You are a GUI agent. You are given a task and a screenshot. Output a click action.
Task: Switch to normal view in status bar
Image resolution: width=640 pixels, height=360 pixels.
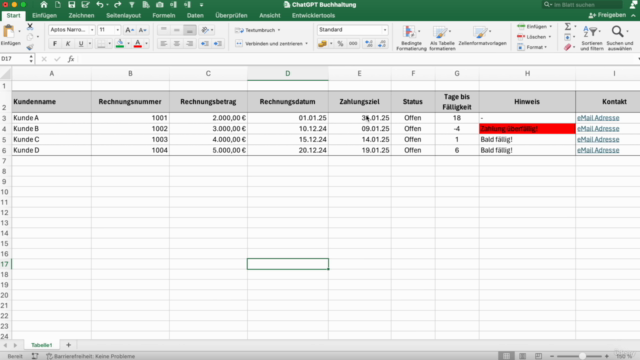[x=507, y=356]
